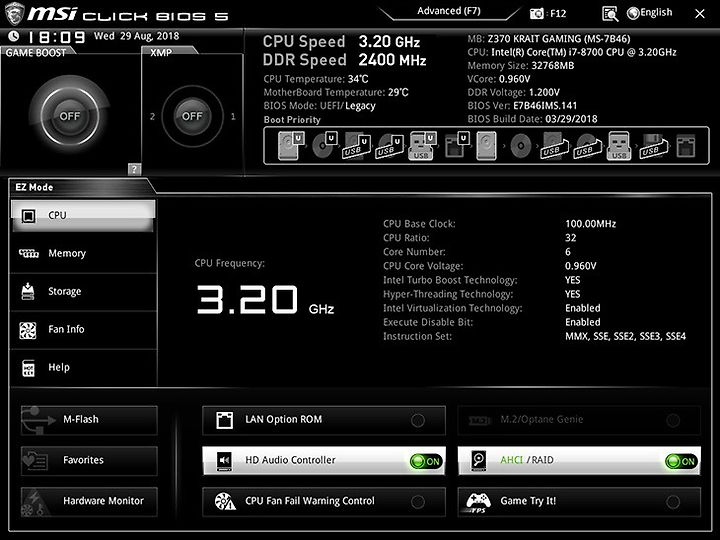The width and height of the screenshot is (720, 540).
Task: Switch the AHCI/RAID ON toggle
Action: (681, 461)
